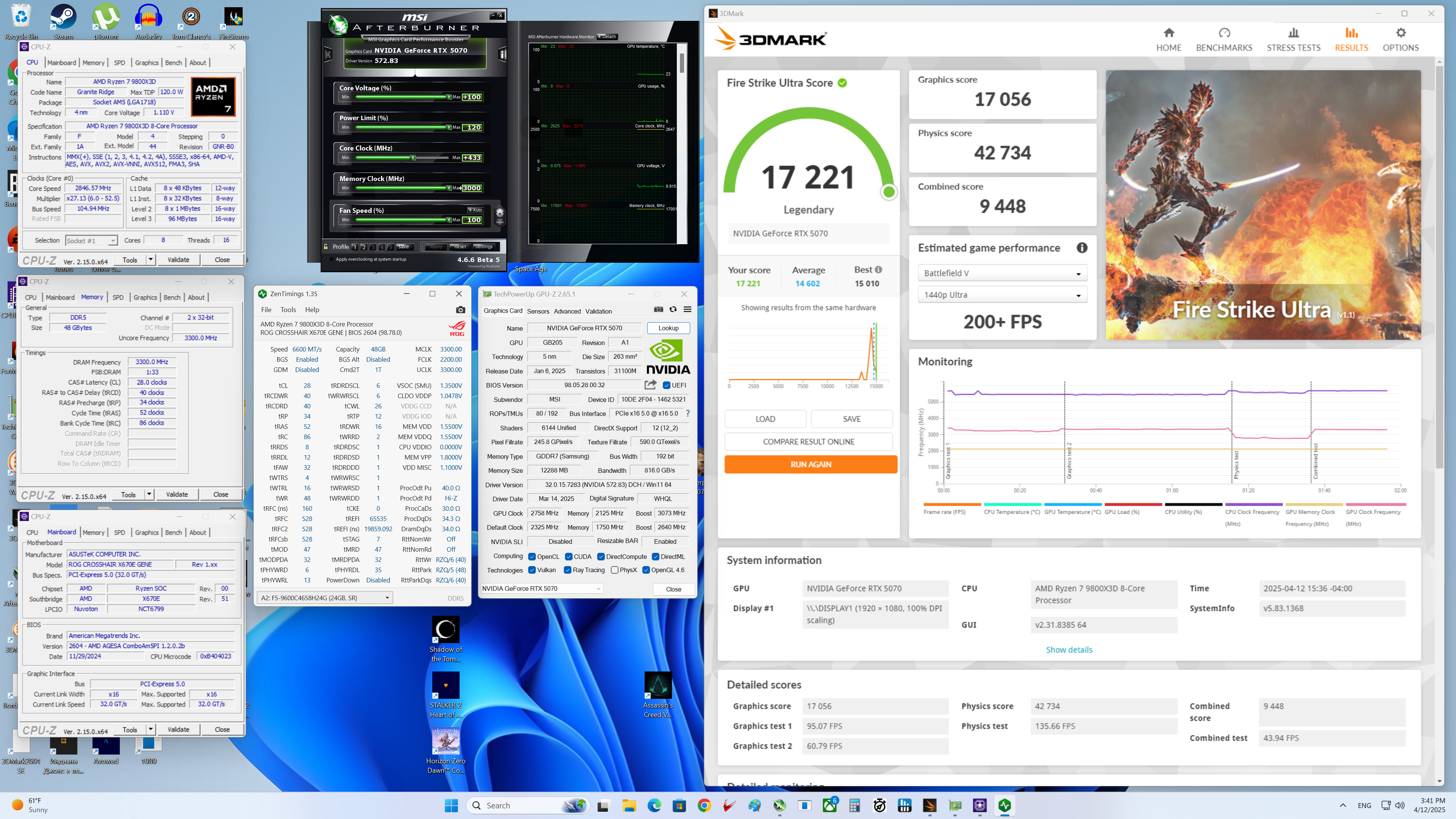Open ZenTimings memory module dropdown
The image size is (1456, 819).
325,598
